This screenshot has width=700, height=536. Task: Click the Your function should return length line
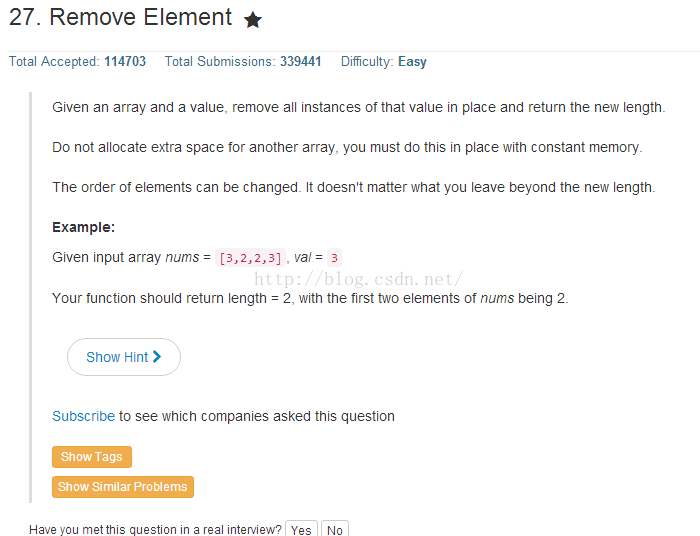pos(310,298)
